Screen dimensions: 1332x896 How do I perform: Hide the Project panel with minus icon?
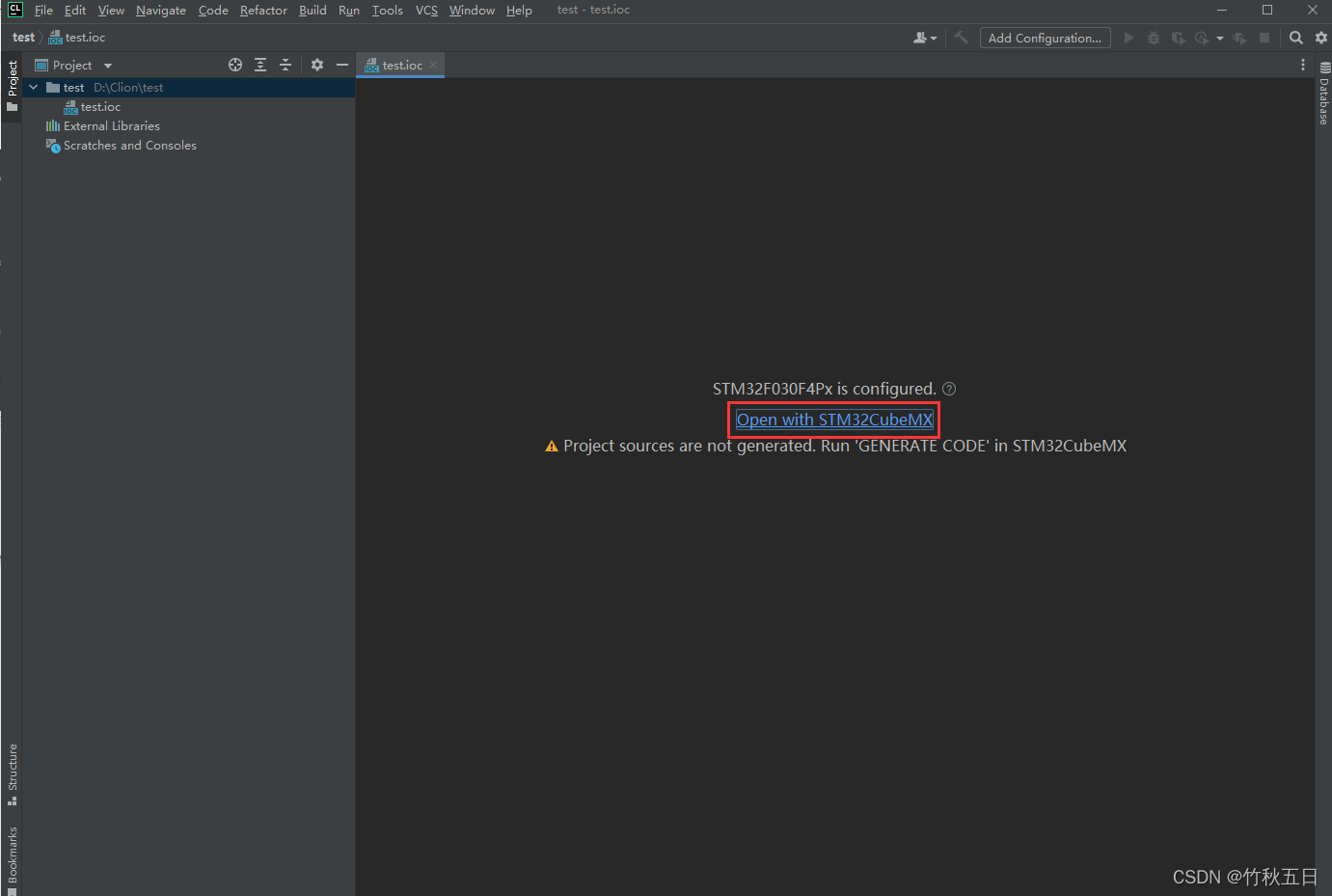[342, 65]
